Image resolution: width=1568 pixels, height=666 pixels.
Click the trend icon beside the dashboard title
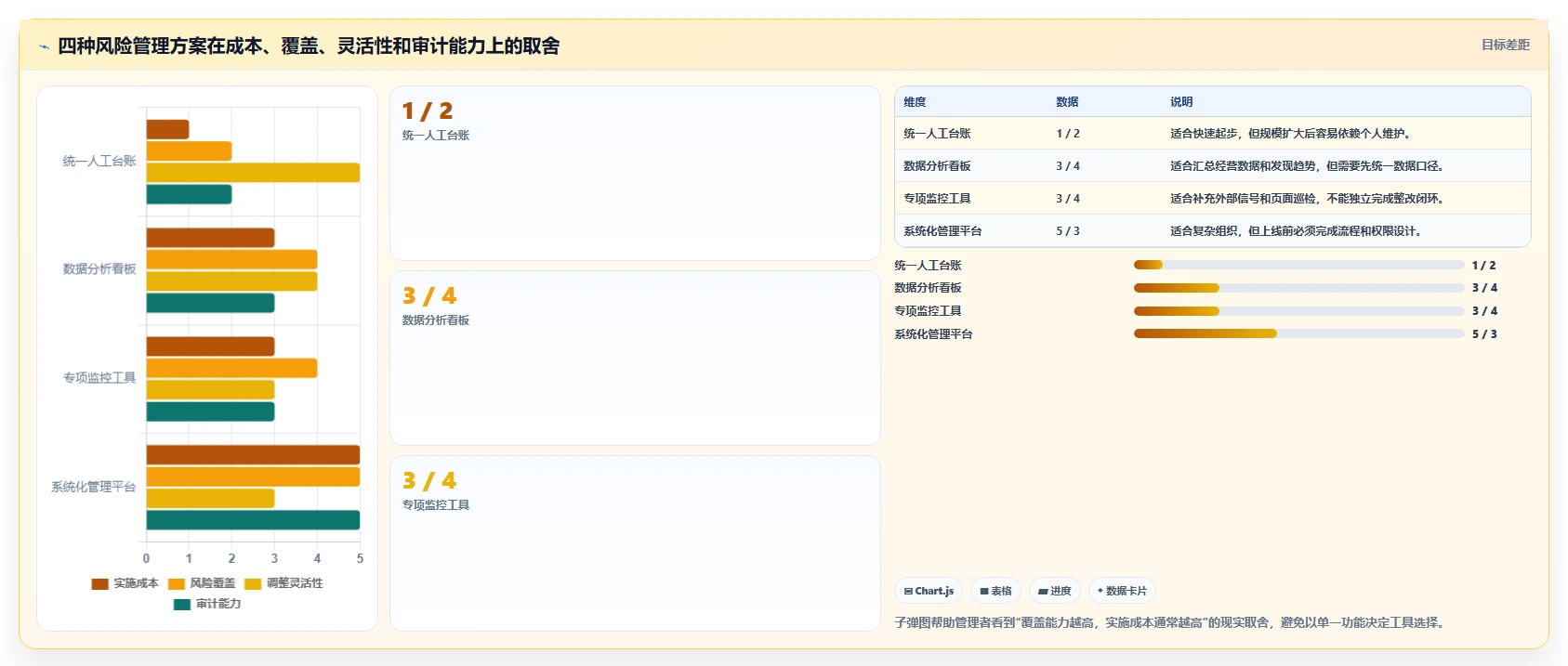coord(44,46)
